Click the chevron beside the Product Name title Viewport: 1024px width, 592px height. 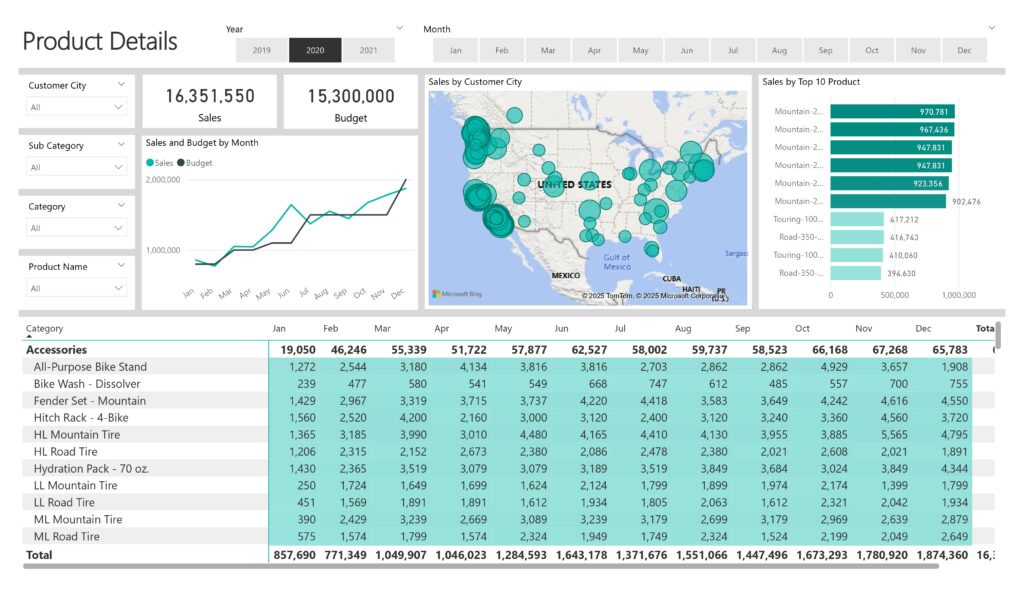tap(121, 266)
